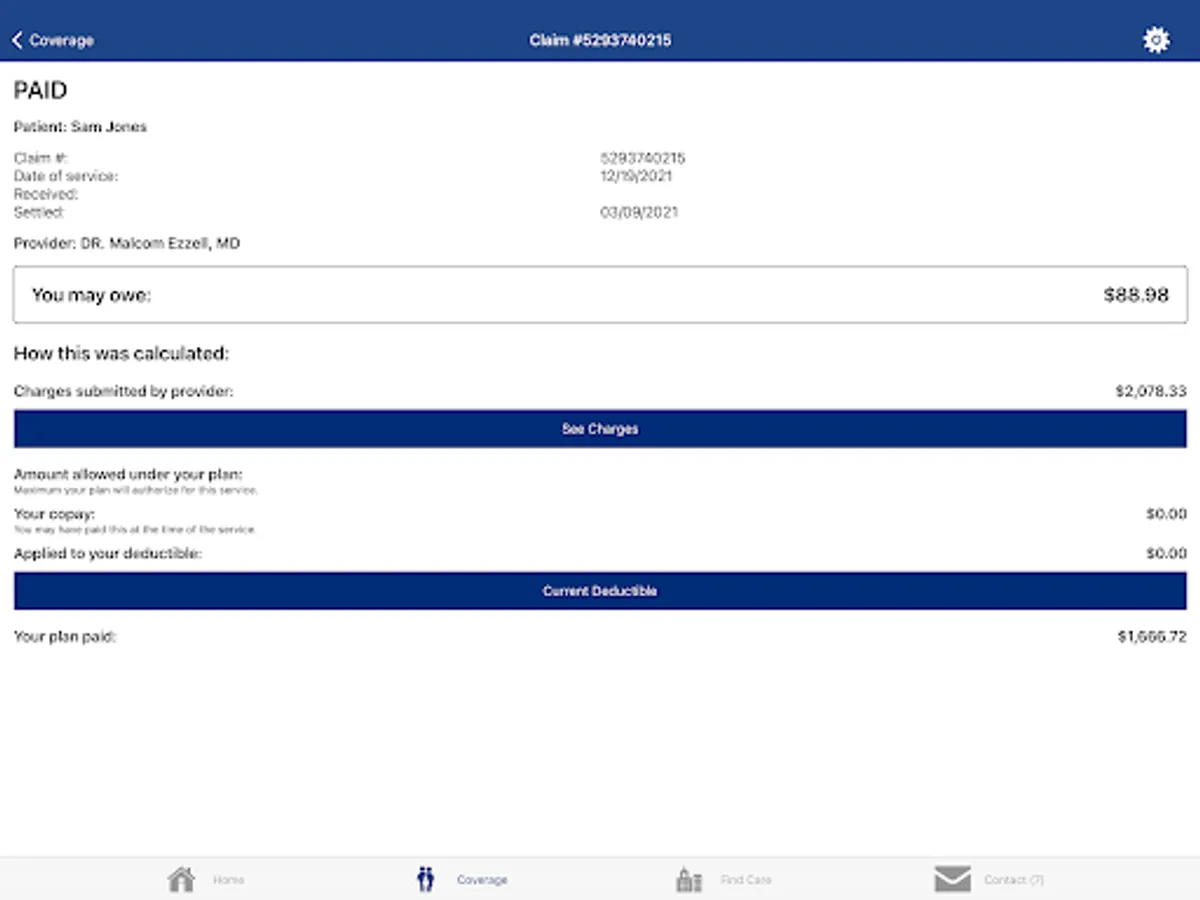Screen dimensions: 1200x900
Task: Click the maximum plan authorize note
Action: click(136, 490)
